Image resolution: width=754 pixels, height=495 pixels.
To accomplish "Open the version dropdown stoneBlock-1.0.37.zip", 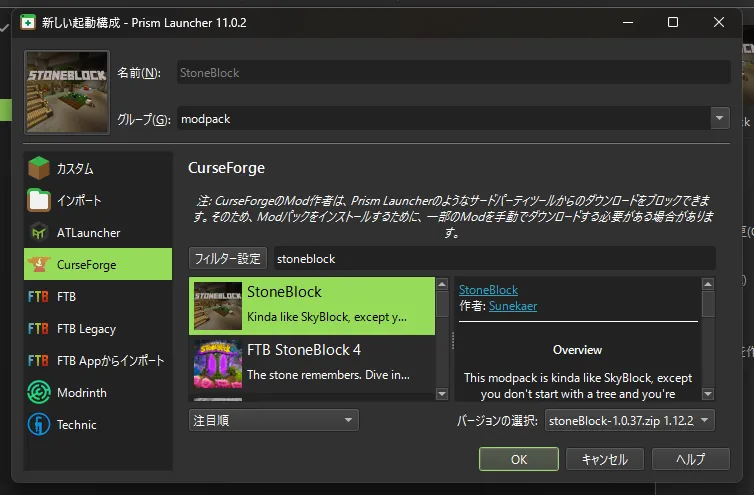I will click(629, 420).
